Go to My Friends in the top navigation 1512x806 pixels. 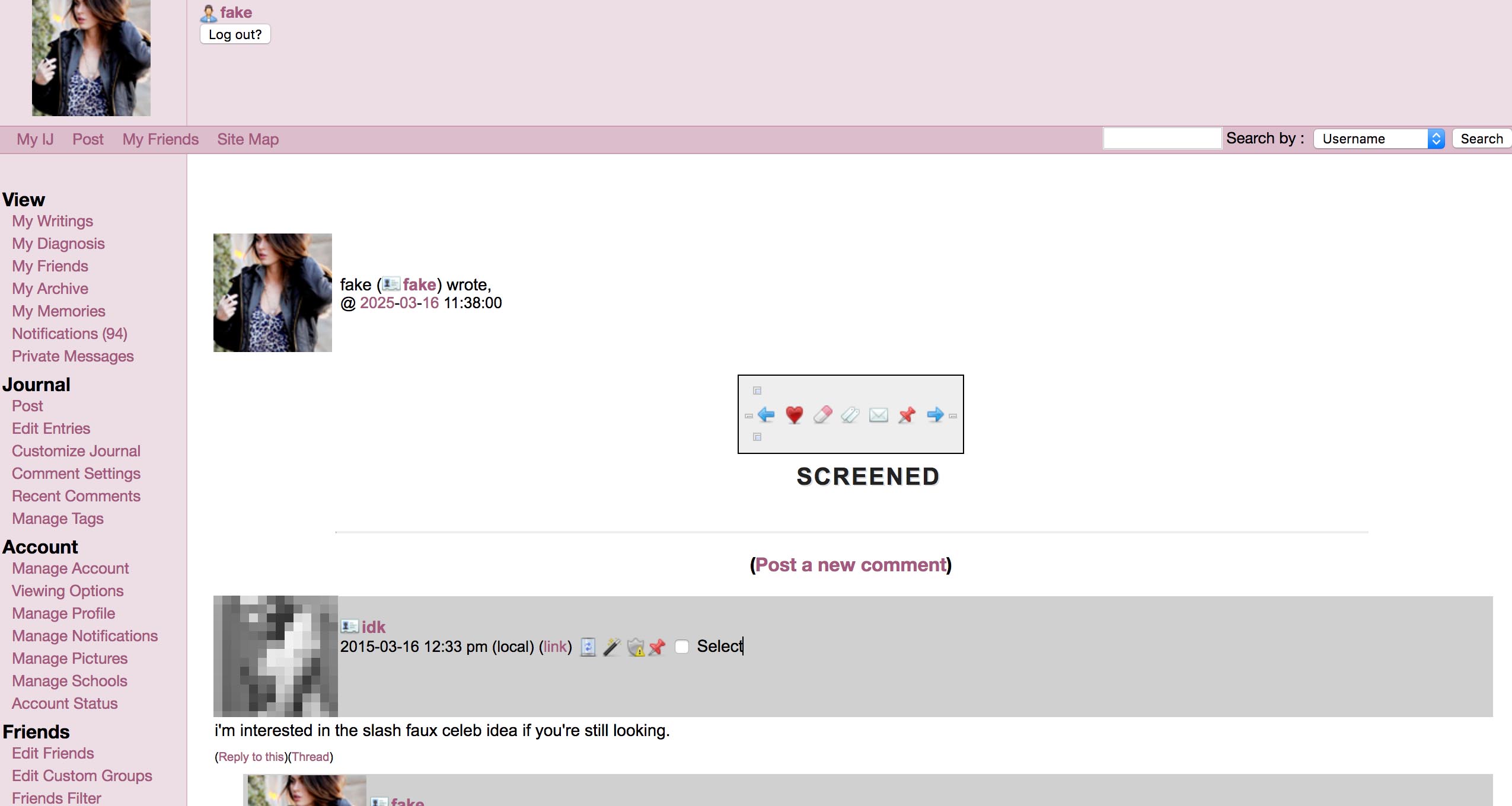(160, 139)
